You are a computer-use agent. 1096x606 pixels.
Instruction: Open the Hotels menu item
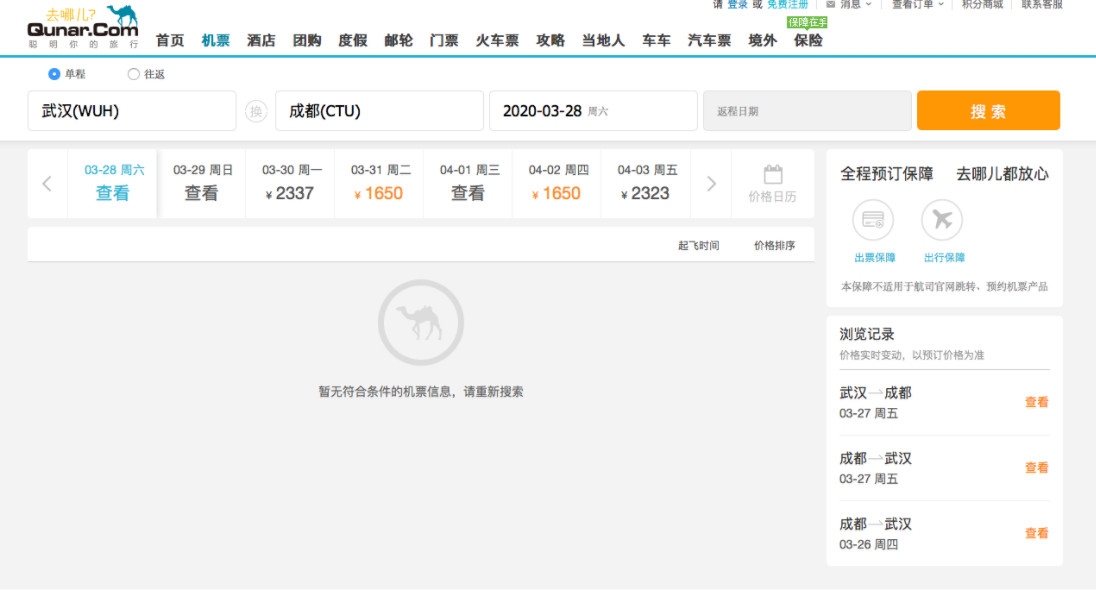[x=261, y=41]
